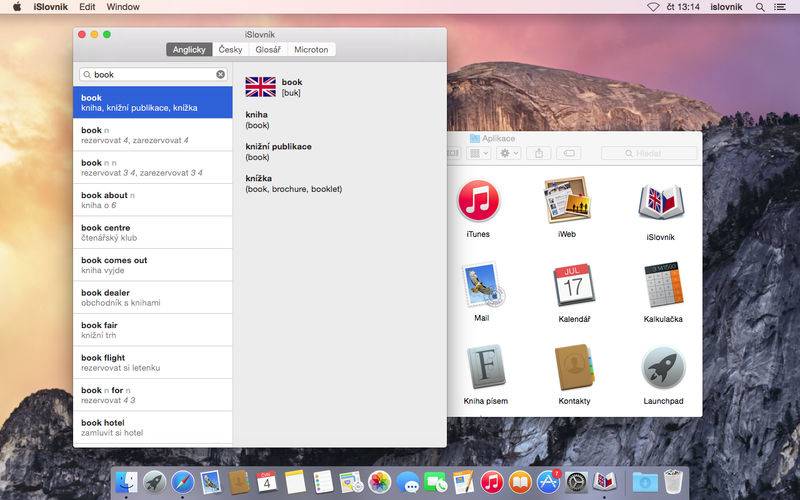The image size is (800, 500).
Task: Open the Trash in the dock
Action: coord(673,482)
